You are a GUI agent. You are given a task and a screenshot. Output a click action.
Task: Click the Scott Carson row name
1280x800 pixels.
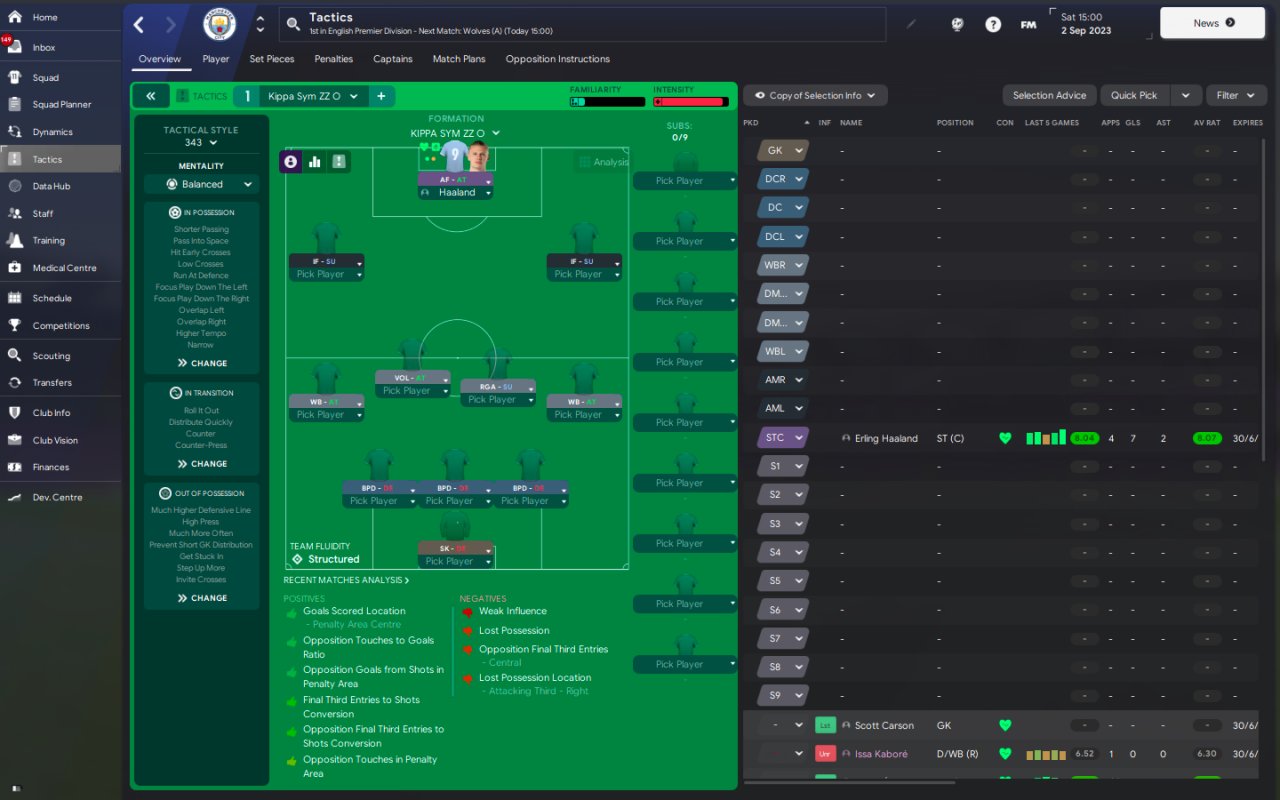click(884, 725)
